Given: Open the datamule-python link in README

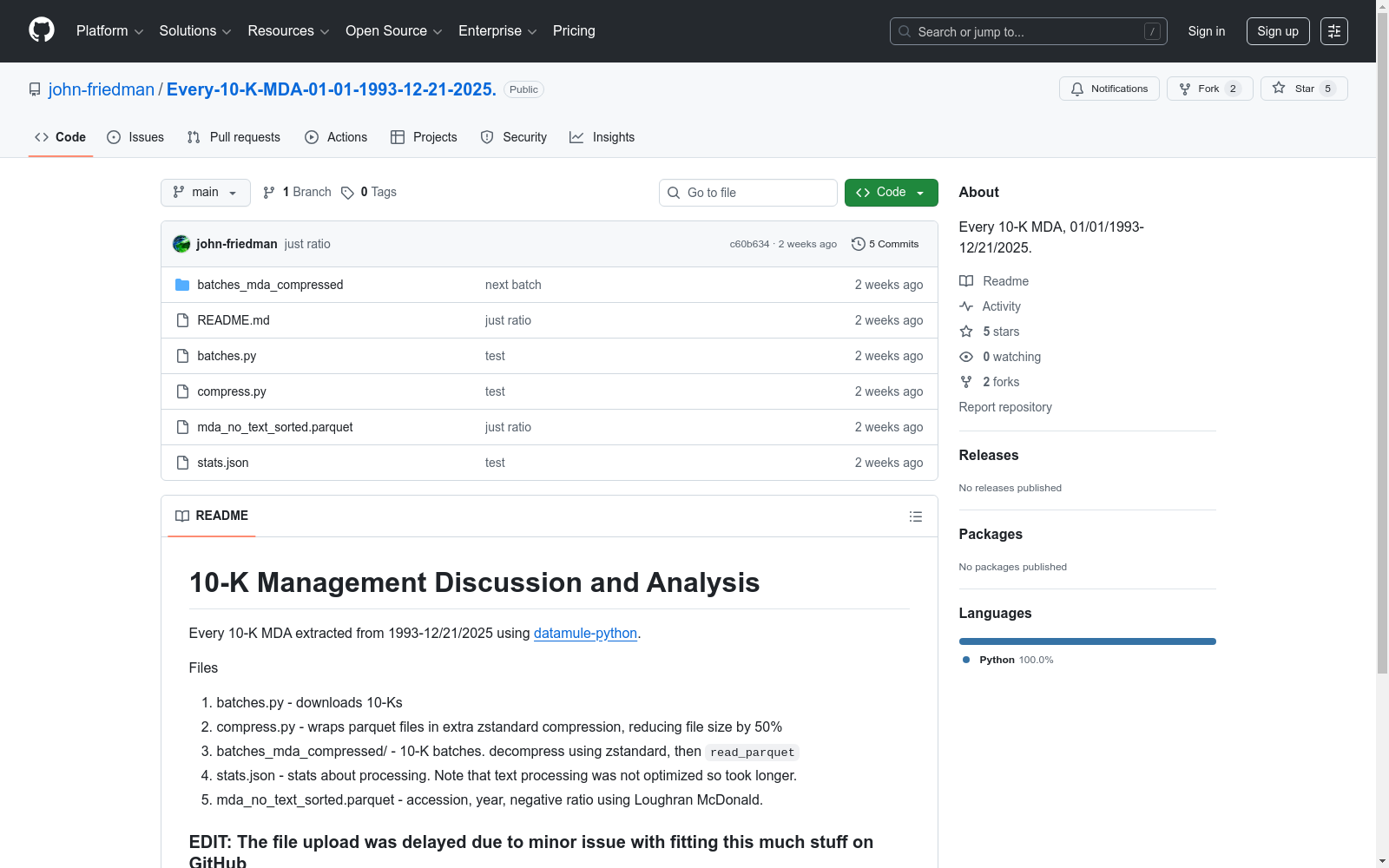Looking at the screenshot, I should (x=585, y=633).
